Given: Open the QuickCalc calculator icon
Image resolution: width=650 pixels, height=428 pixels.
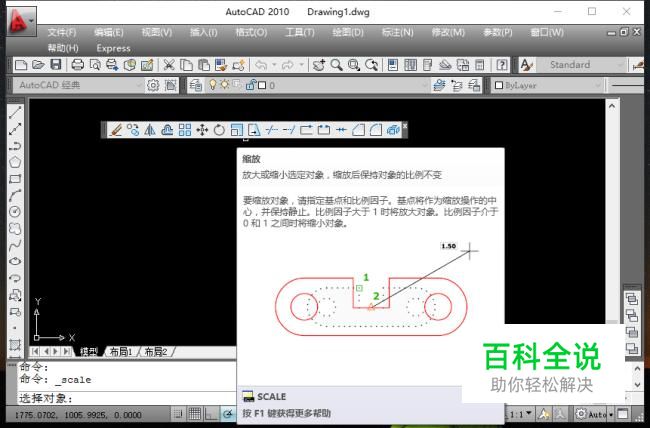Looking at the screenshot, I should (x=480, y=65).
